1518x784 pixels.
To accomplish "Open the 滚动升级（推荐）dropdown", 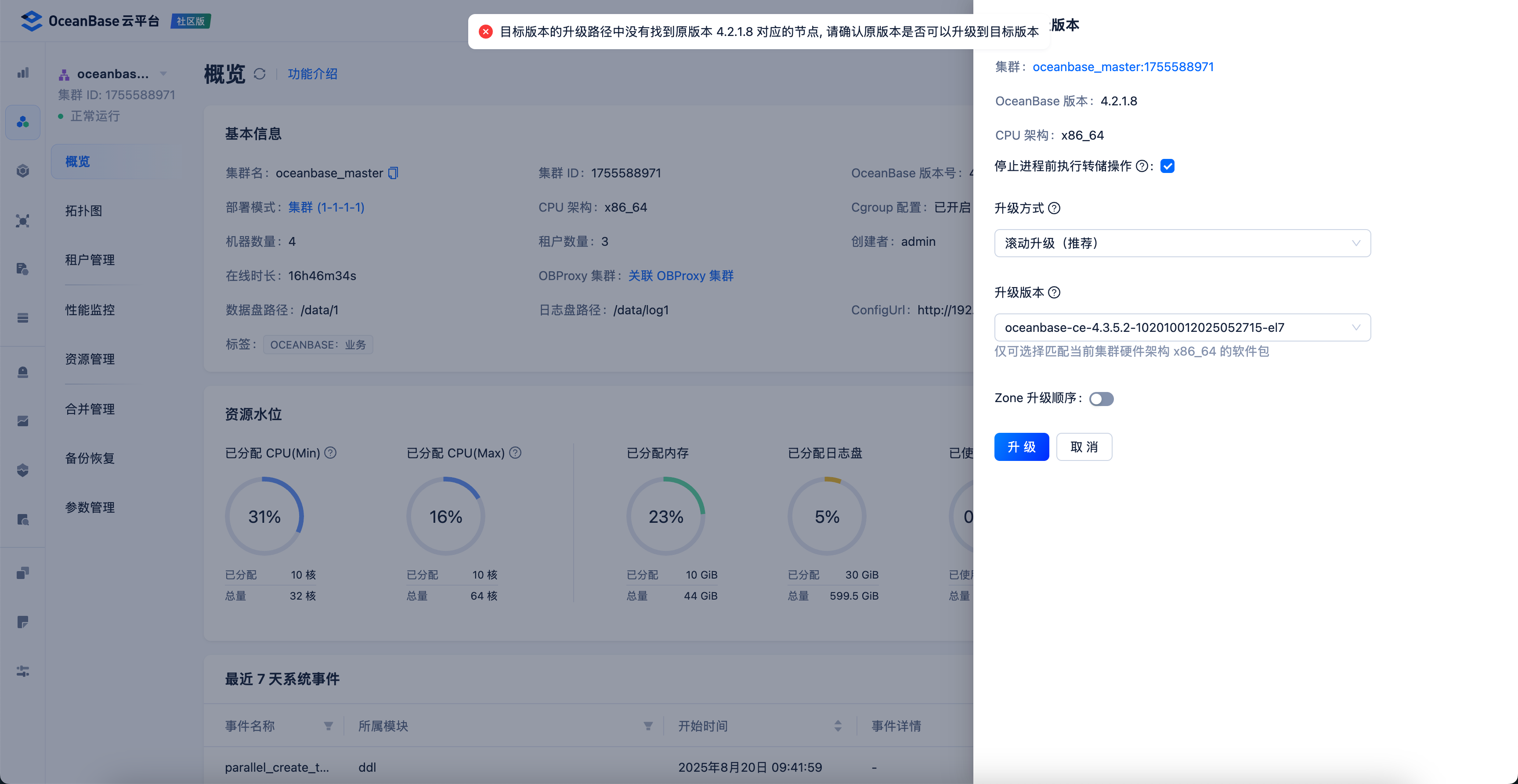I will 1182,243.
